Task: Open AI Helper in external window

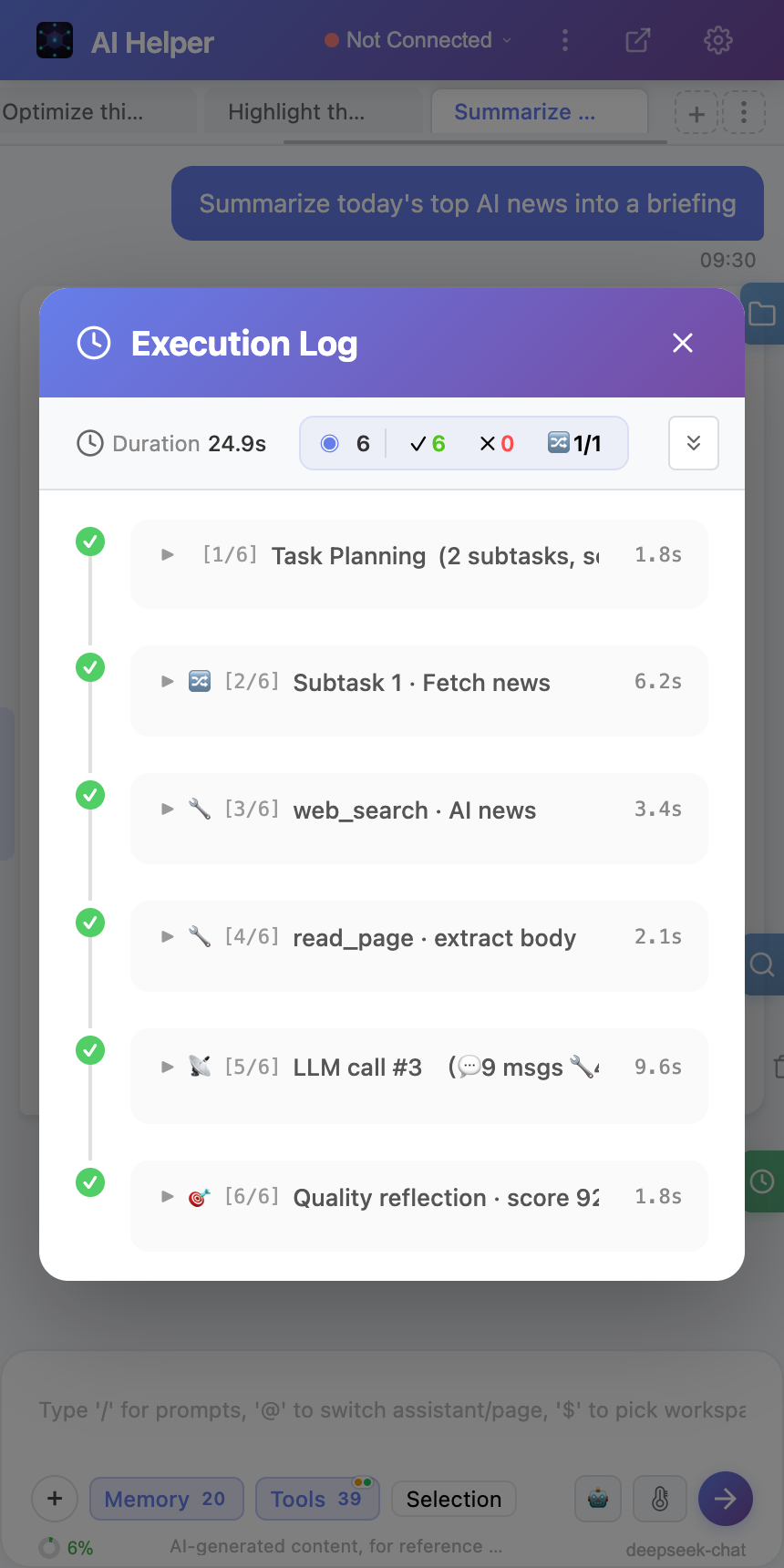Action: coord(638,40)
